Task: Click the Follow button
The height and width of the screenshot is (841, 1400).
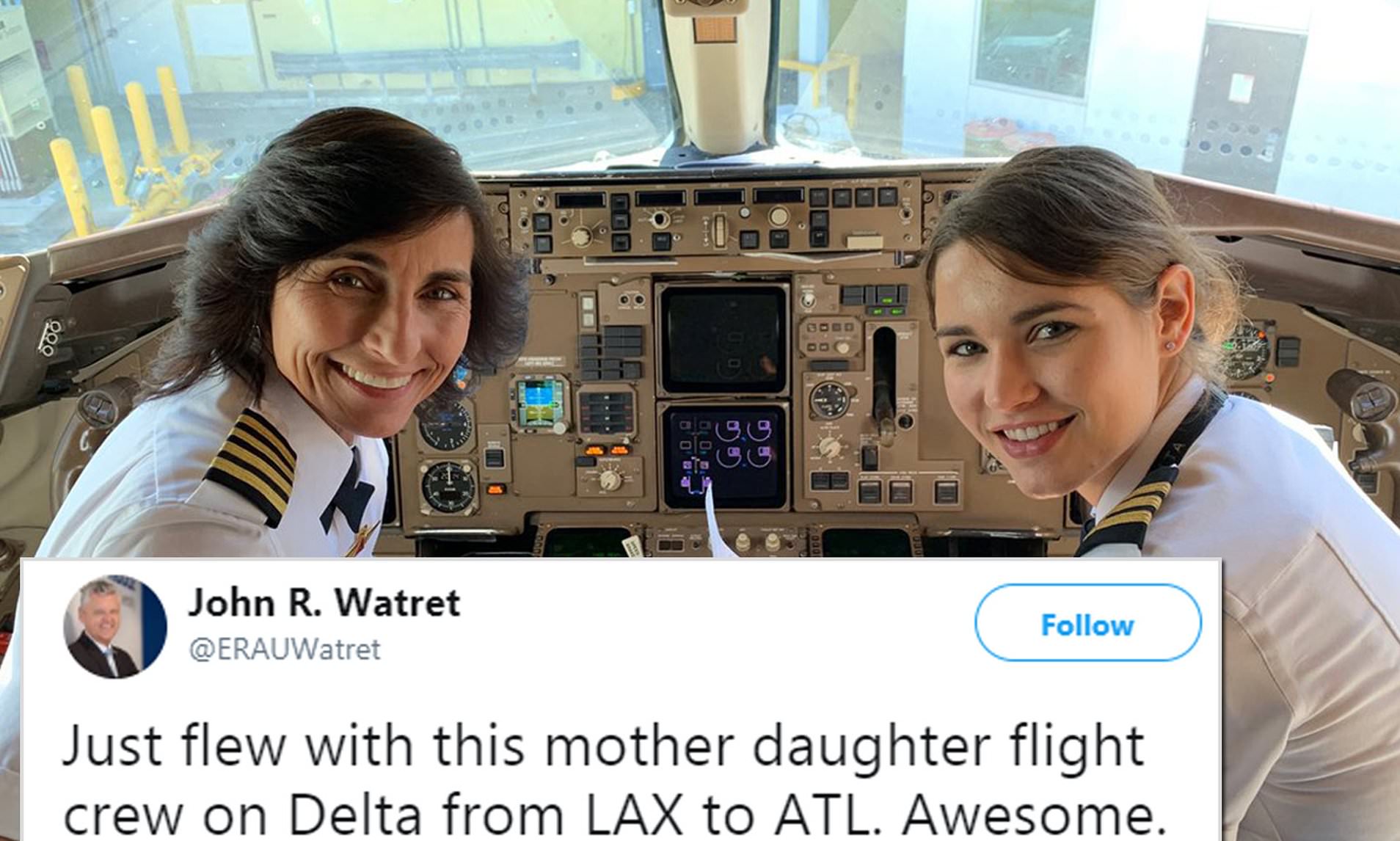Action: click(1087, 623)
